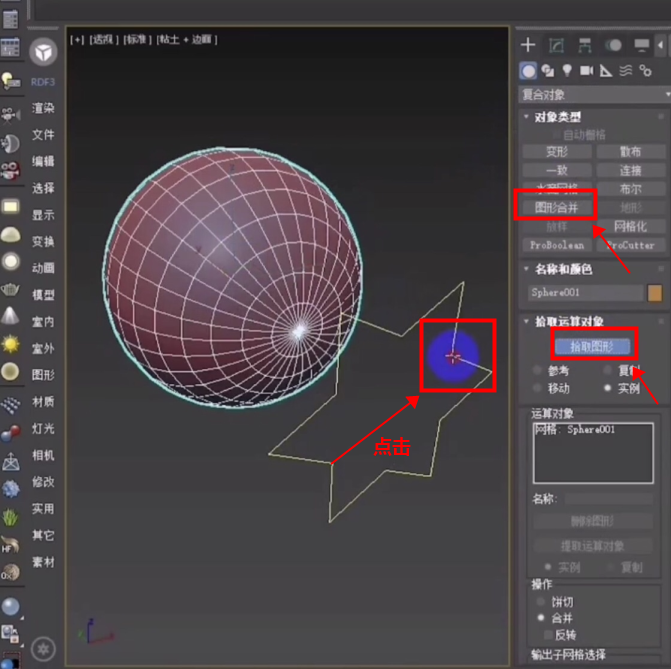671x669 pixels.
Task: Click the RDF3 plugin logo icon
Action: point(43,53)
